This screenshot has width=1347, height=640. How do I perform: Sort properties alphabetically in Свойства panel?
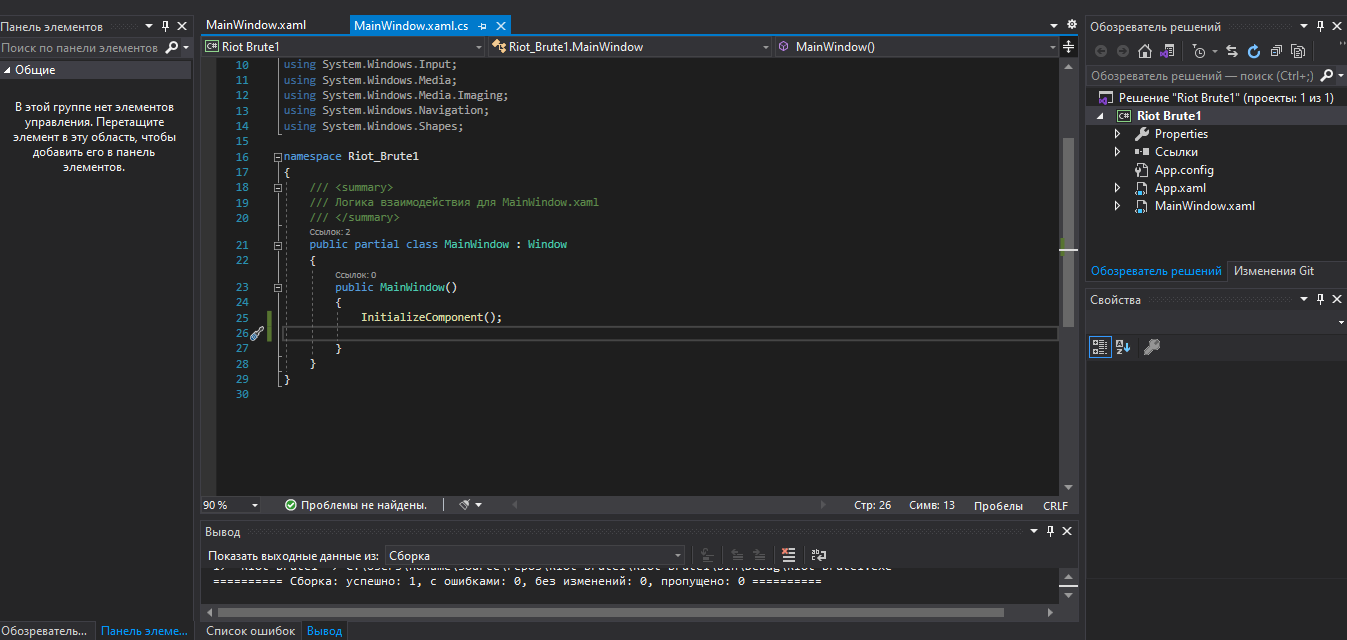[1123, 347]
